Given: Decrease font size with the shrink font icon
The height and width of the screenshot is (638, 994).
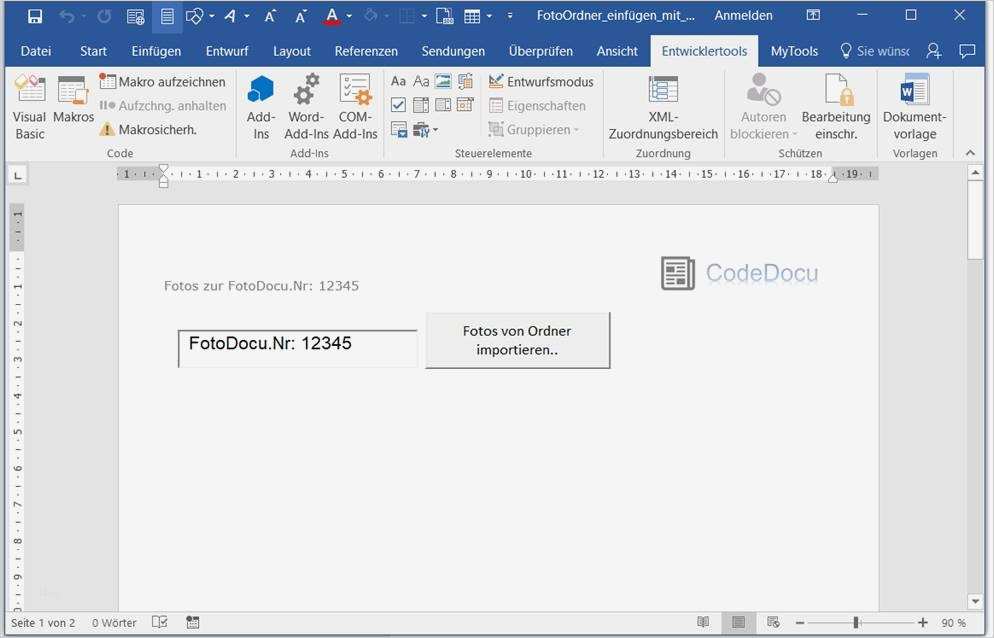Looking at the screenshot, I should point(300,16).
